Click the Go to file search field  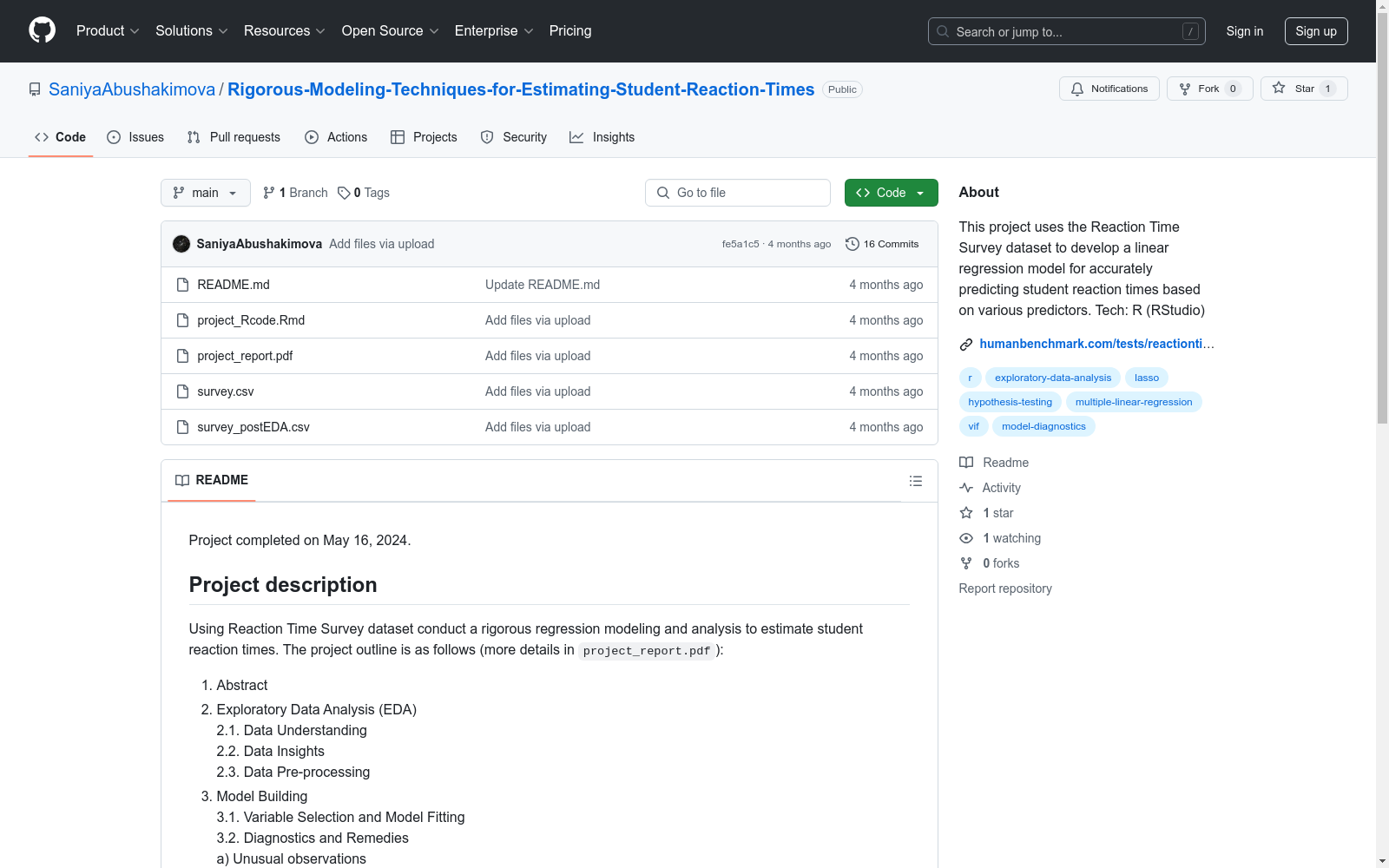click(738, 193)
